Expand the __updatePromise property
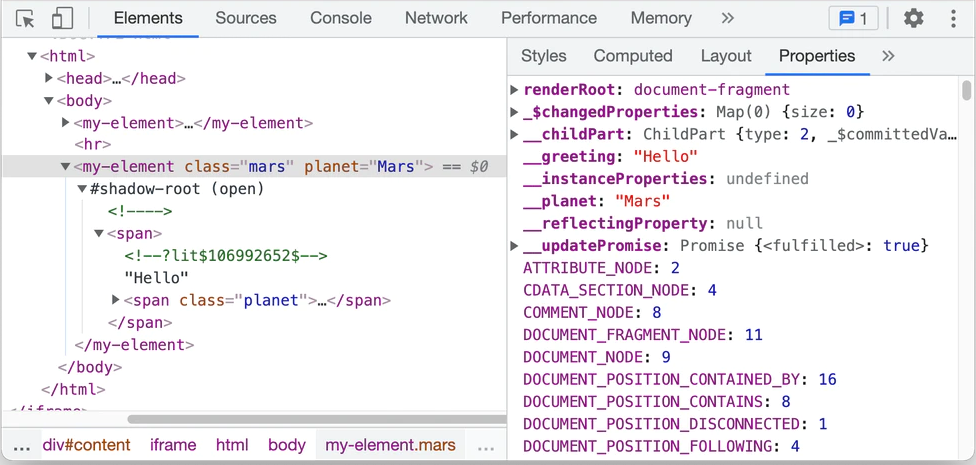 tap(515, 246)
